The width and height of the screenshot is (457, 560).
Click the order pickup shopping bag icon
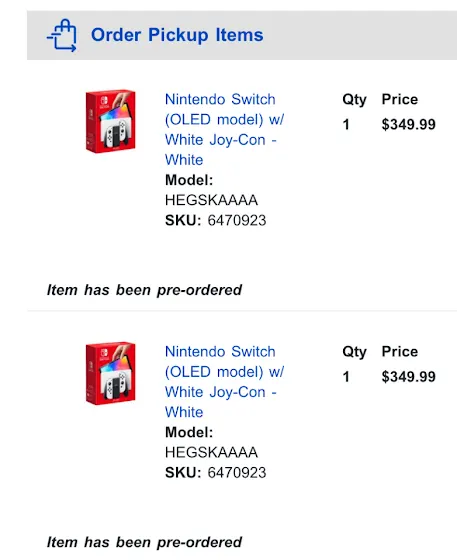(62, 35)
